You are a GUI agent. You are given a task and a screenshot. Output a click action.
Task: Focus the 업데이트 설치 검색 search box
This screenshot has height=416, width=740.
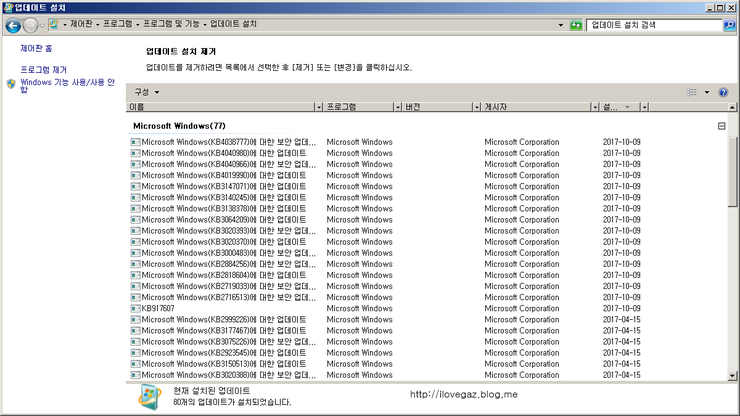655,25
